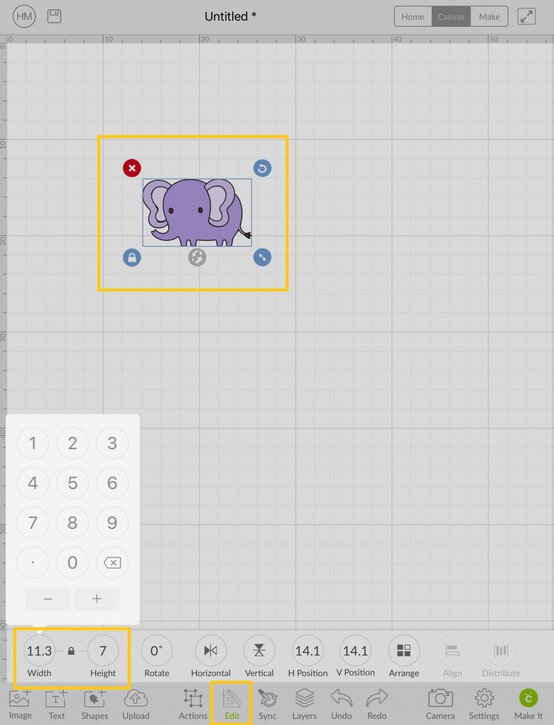Tap keypad digit 2
554x725 pixels.
[x=72, y=443]
